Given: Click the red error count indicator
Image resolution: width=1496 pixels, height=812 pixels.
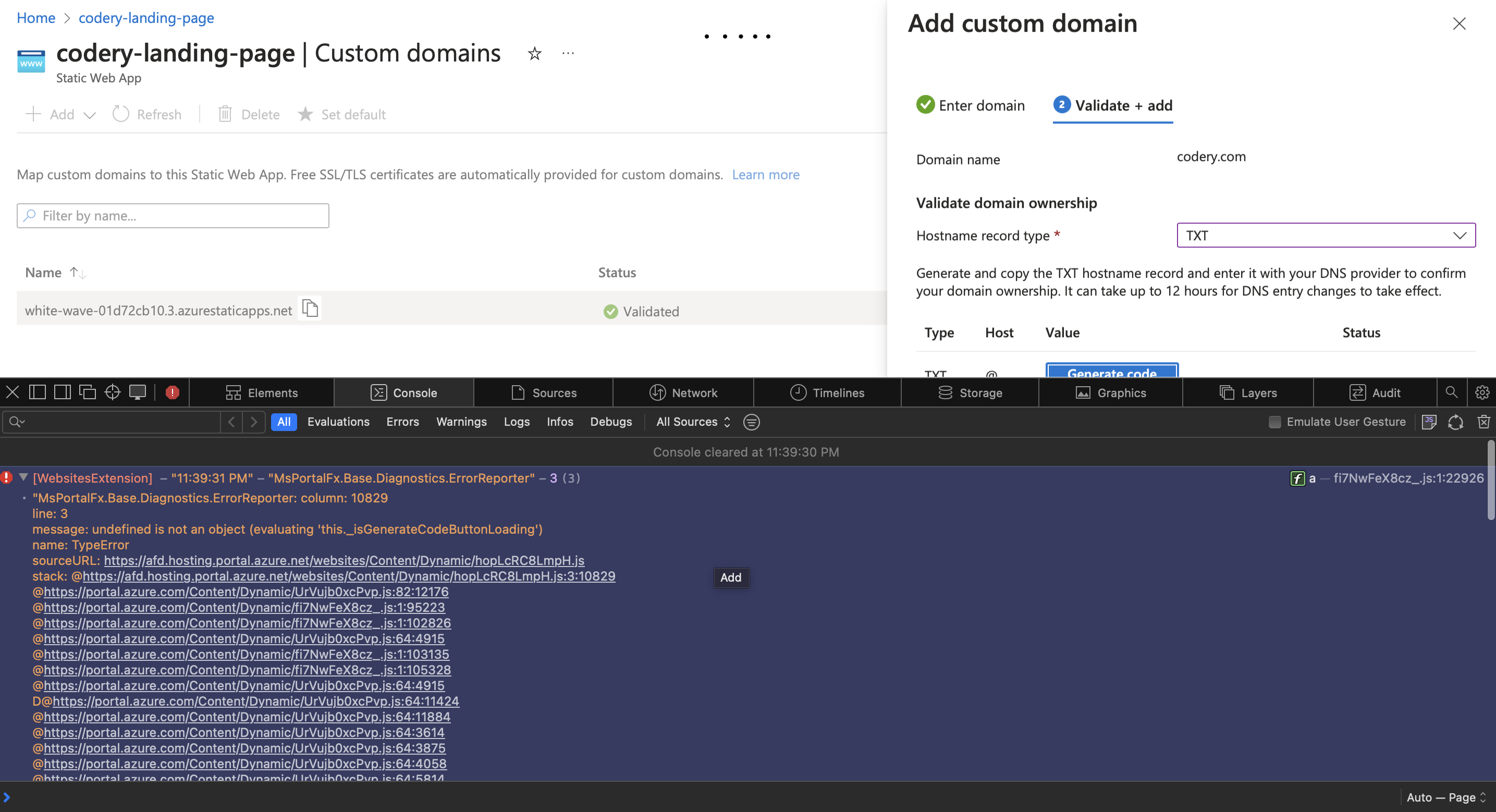Looking at the screenshot, I should click(173, 392).
